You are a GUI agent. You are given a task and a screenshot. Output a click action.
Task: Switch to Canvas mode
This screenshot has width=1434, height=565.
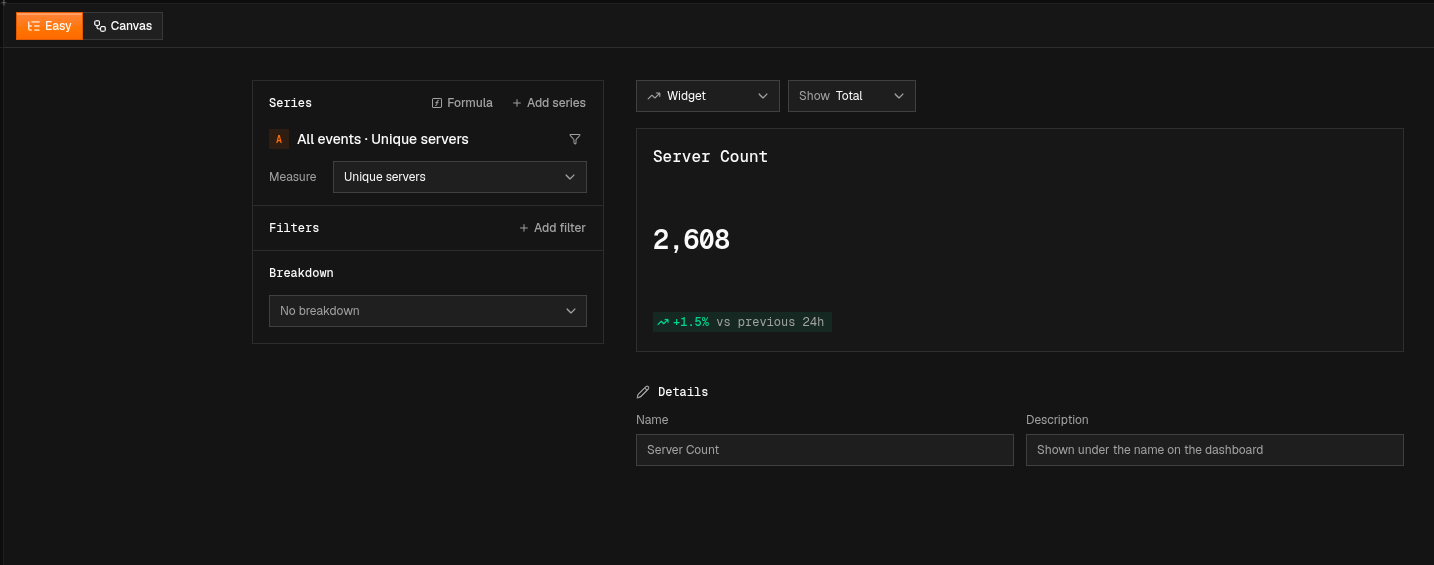tap(123, 26)
